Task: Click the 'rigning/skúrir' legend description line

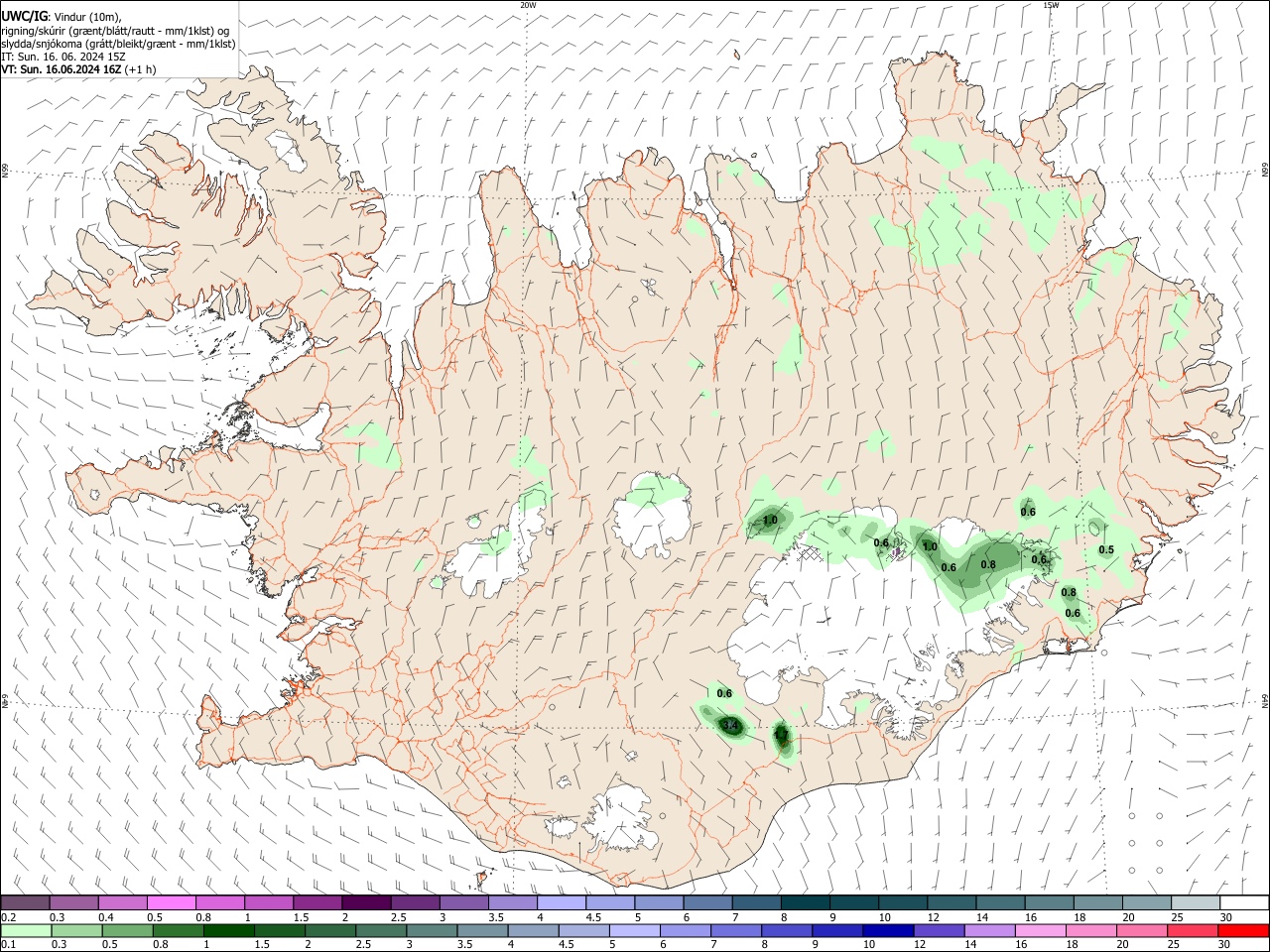Action: (115, 31)
